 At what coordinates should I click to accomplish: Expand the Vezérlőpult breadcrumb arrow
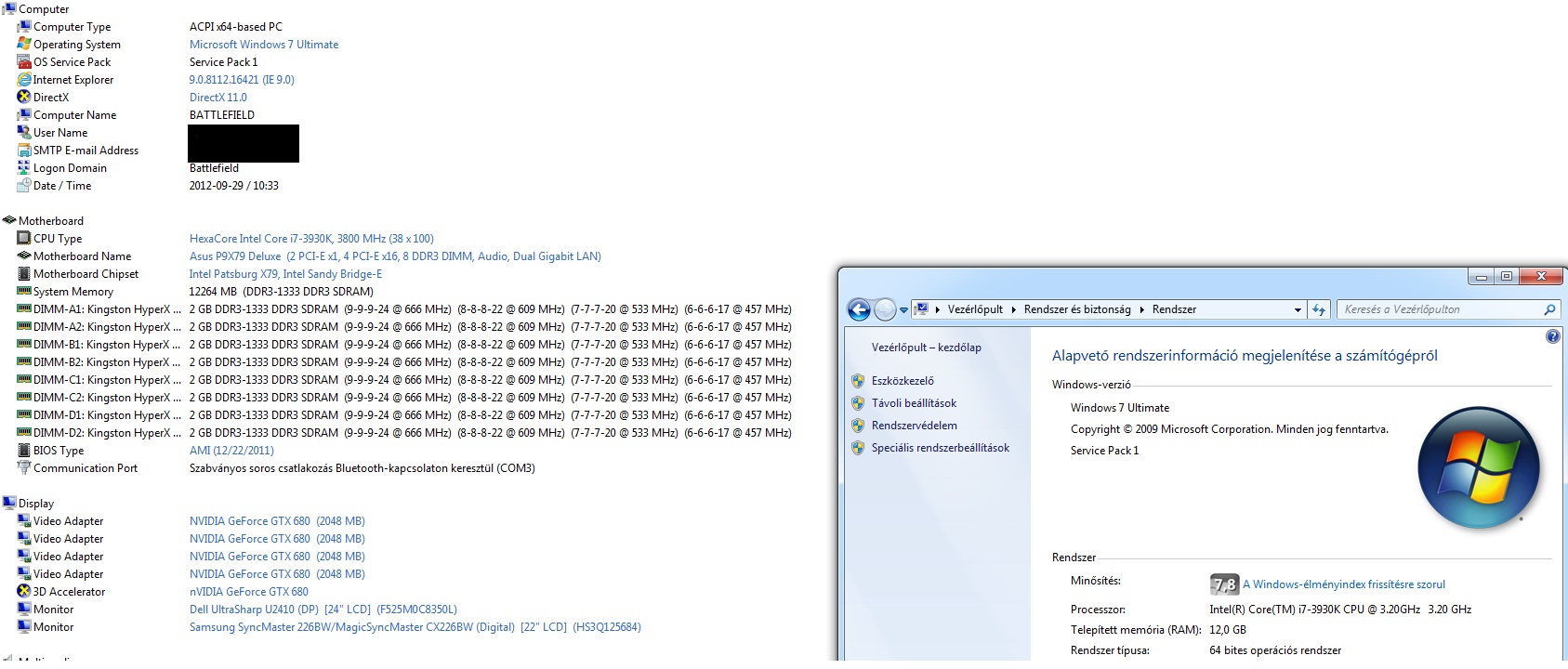click(1014, 309)
